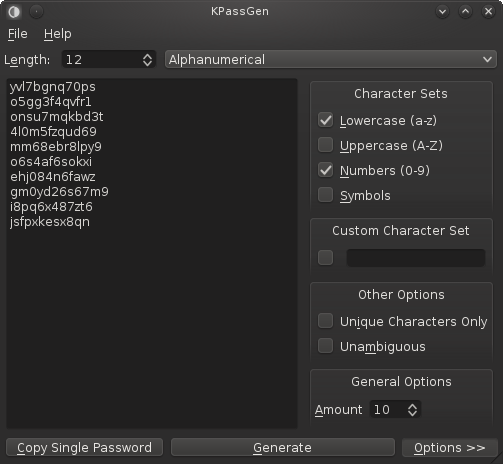Screen dimensions: 503x464
Task: Decrease password length with down arrow
Action: point(147,63)
